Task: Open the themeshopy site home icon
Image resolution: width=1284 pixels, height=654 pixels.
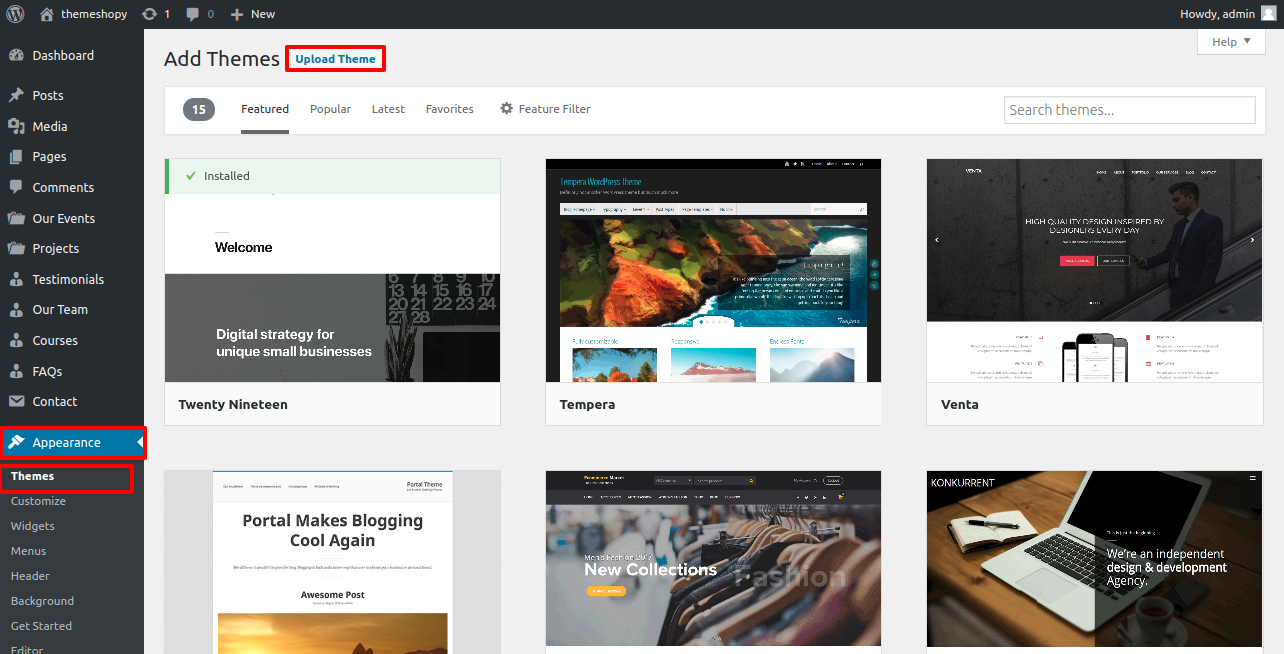Action: click(47, 14)
